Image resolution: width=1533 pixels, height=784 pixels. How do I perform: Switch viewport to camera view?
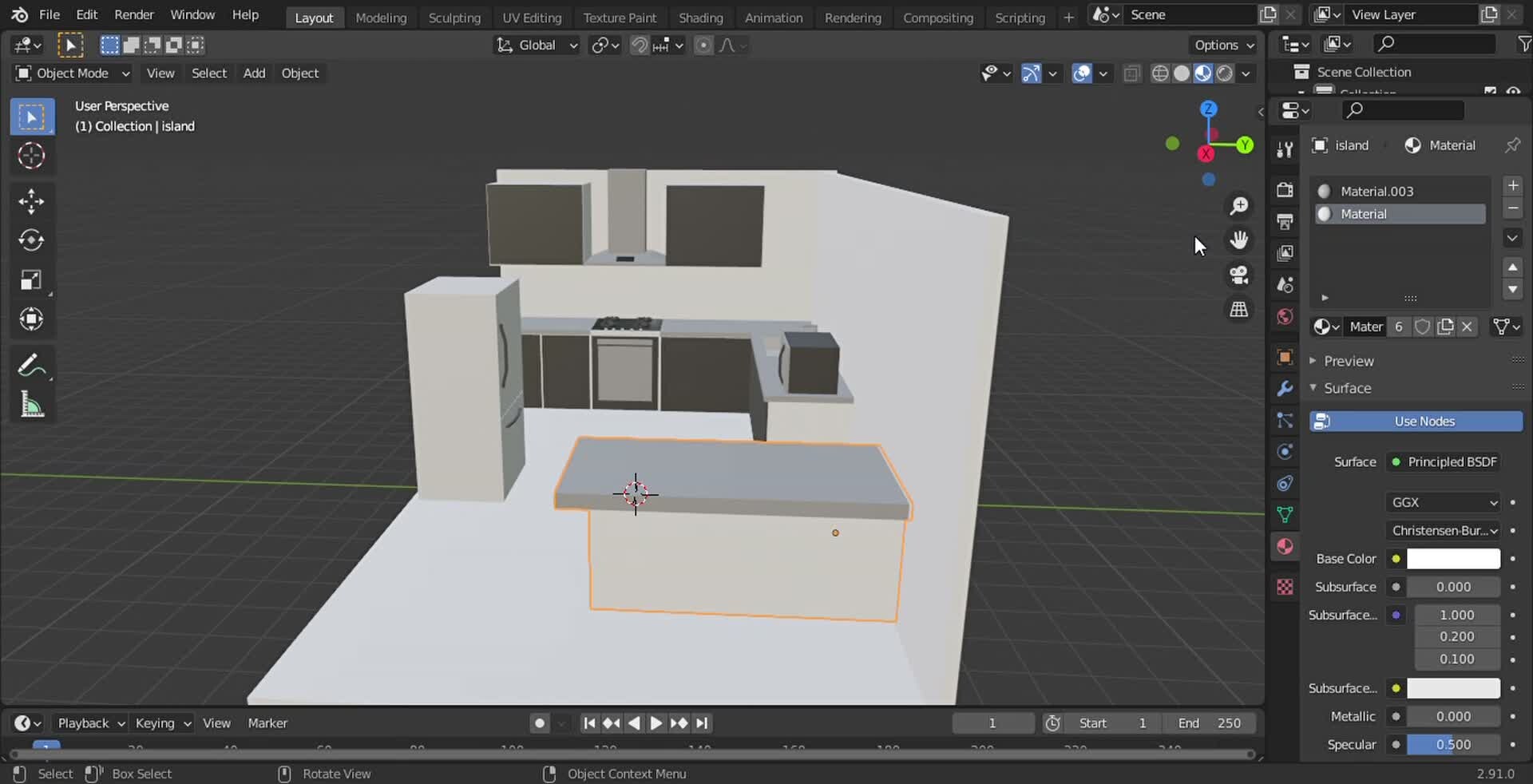coord(1238,275)
